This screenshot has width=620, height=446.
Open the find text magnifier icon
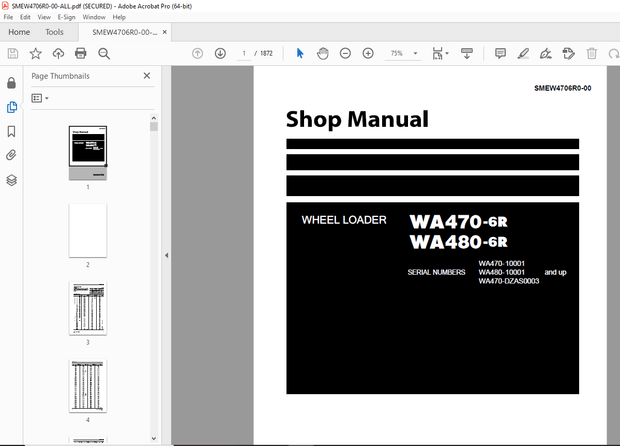coord(104,53)
